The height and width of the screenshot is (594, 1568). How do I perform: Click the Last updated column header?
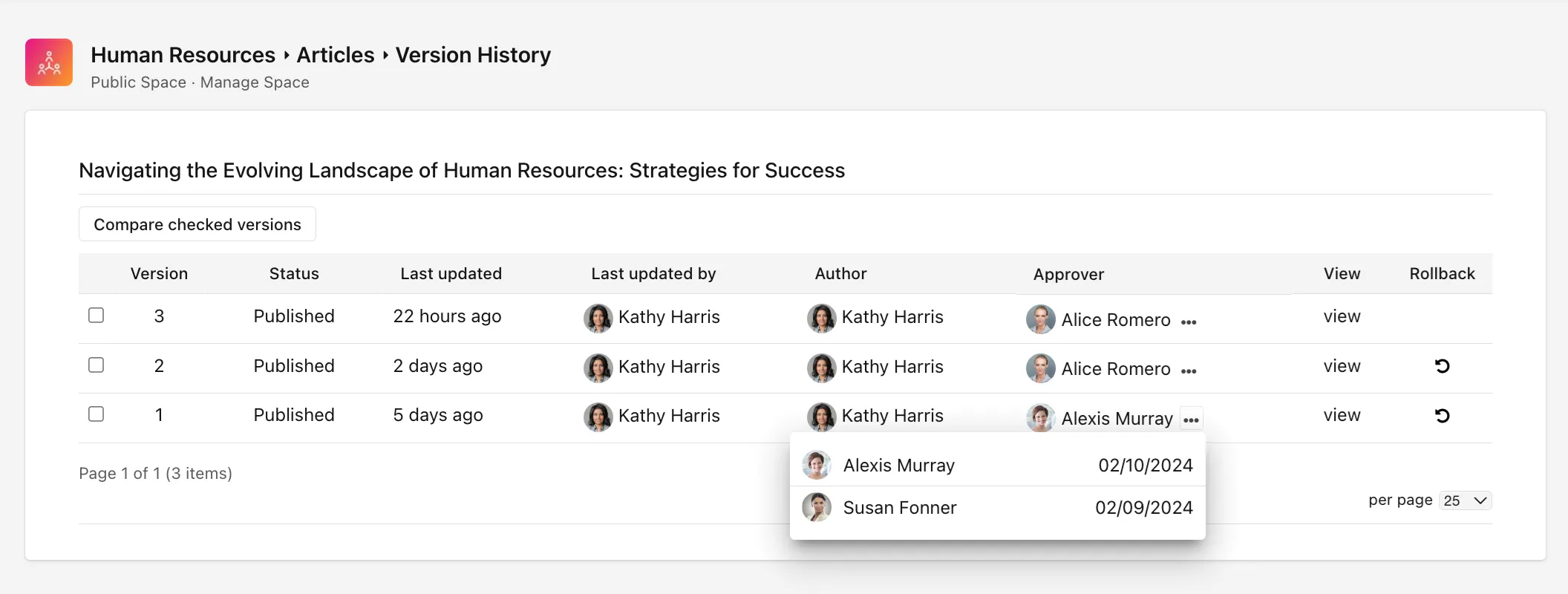(451, 273)
